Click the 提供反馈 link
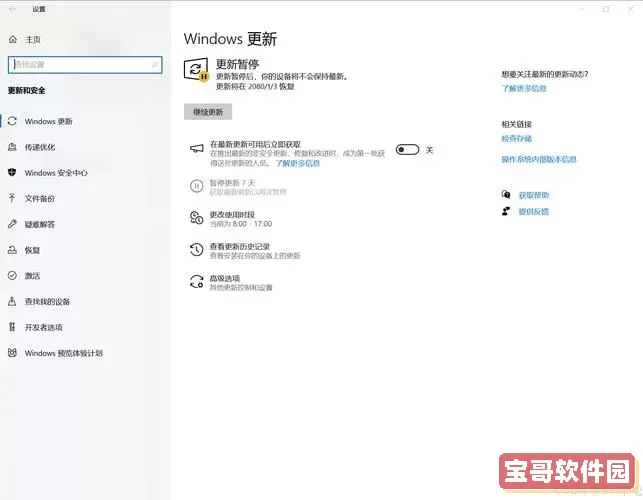Image resolution: width=643 pixels, height=500 pixels. [x=534, y=212]
